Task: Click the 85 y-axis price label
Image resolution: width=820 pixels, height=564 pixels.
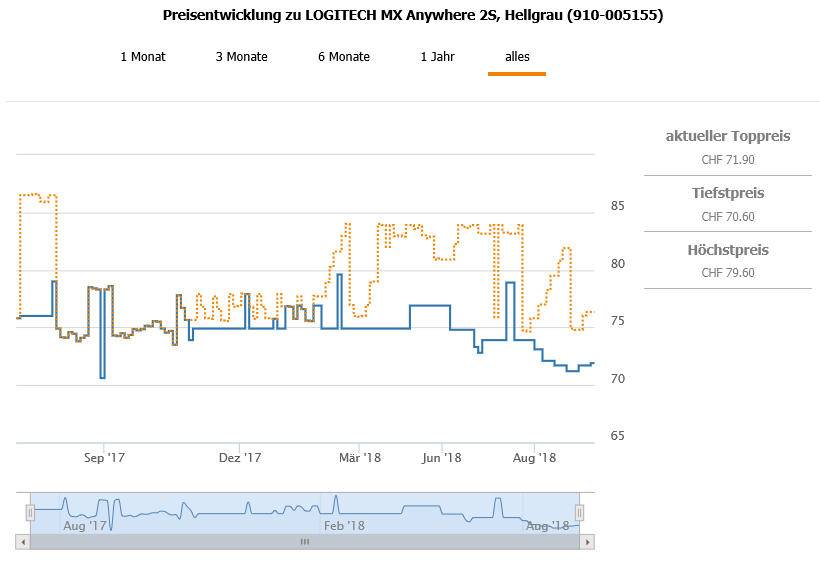Action: point(618,206)
